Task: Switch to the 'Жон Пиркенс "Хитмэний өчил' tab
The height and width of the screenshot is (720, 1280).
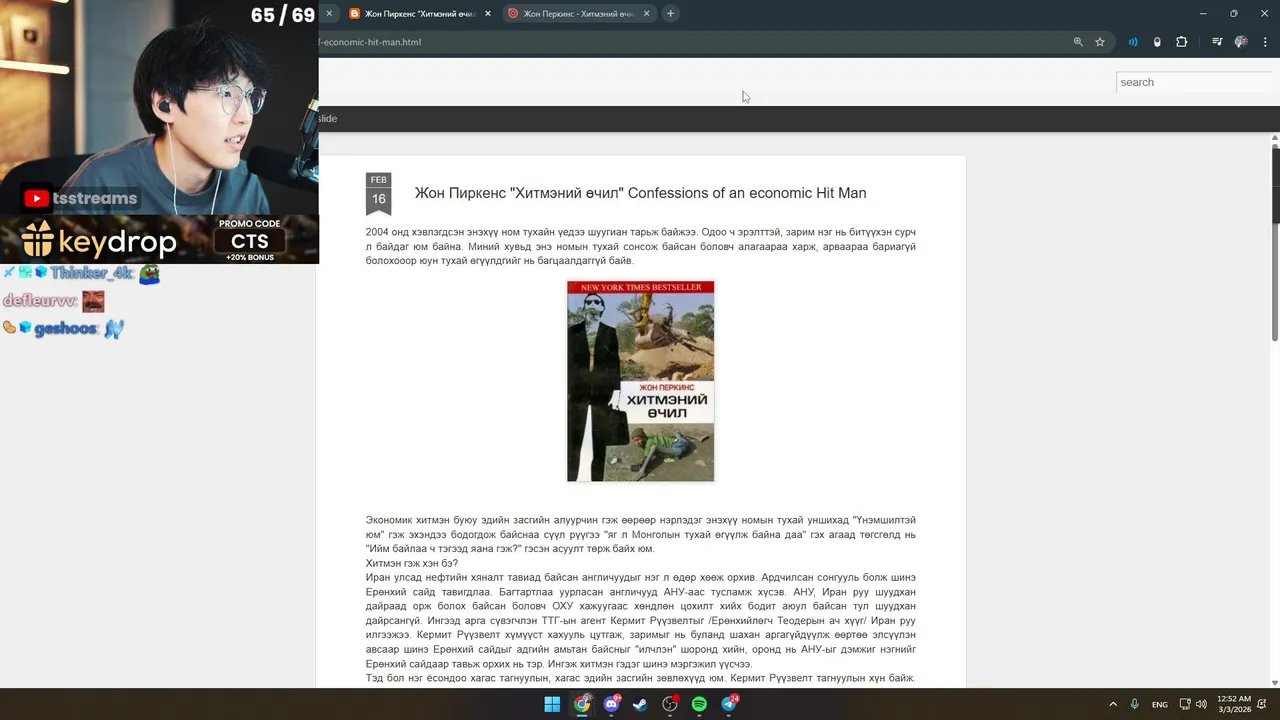Action: pos(419,14)
